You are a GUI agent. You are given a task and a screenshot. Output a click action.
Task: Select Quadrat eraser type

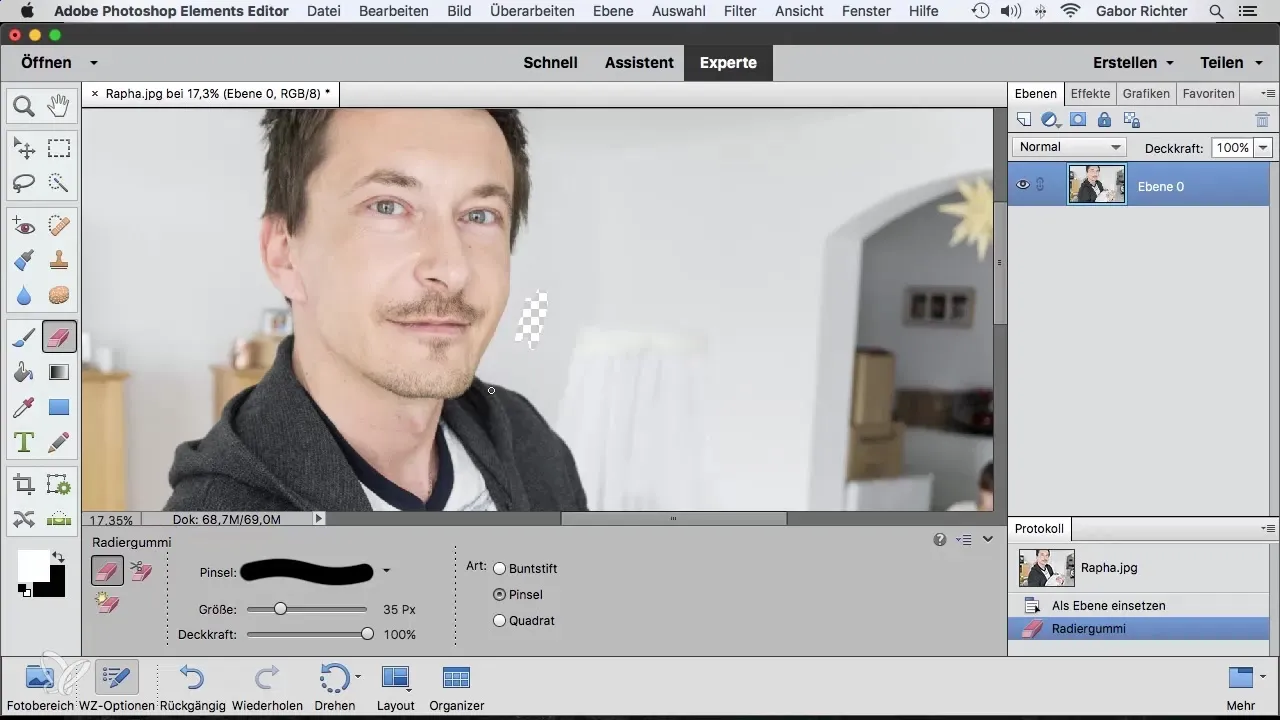click(x=500, y=620)
